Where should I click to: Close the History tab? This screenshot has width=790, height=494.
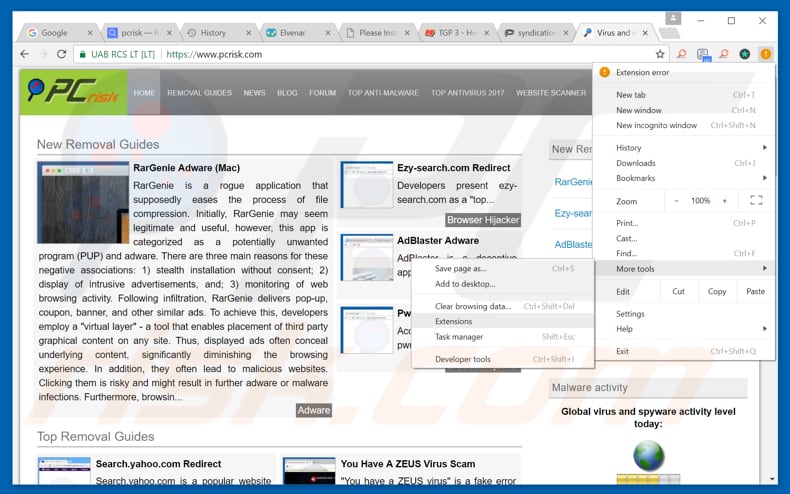pos(248,33)
